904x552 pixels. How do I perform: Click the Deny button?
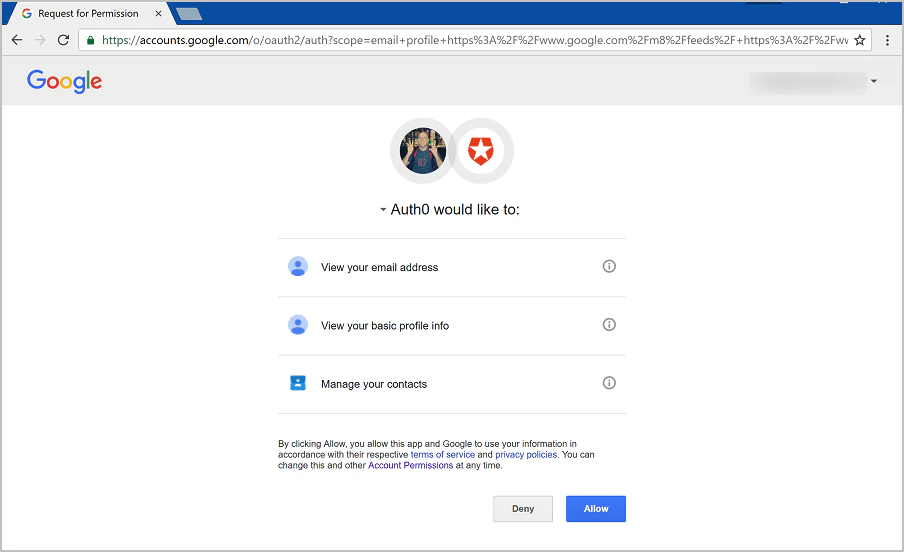pyautogui.click(x=523, y=509)
